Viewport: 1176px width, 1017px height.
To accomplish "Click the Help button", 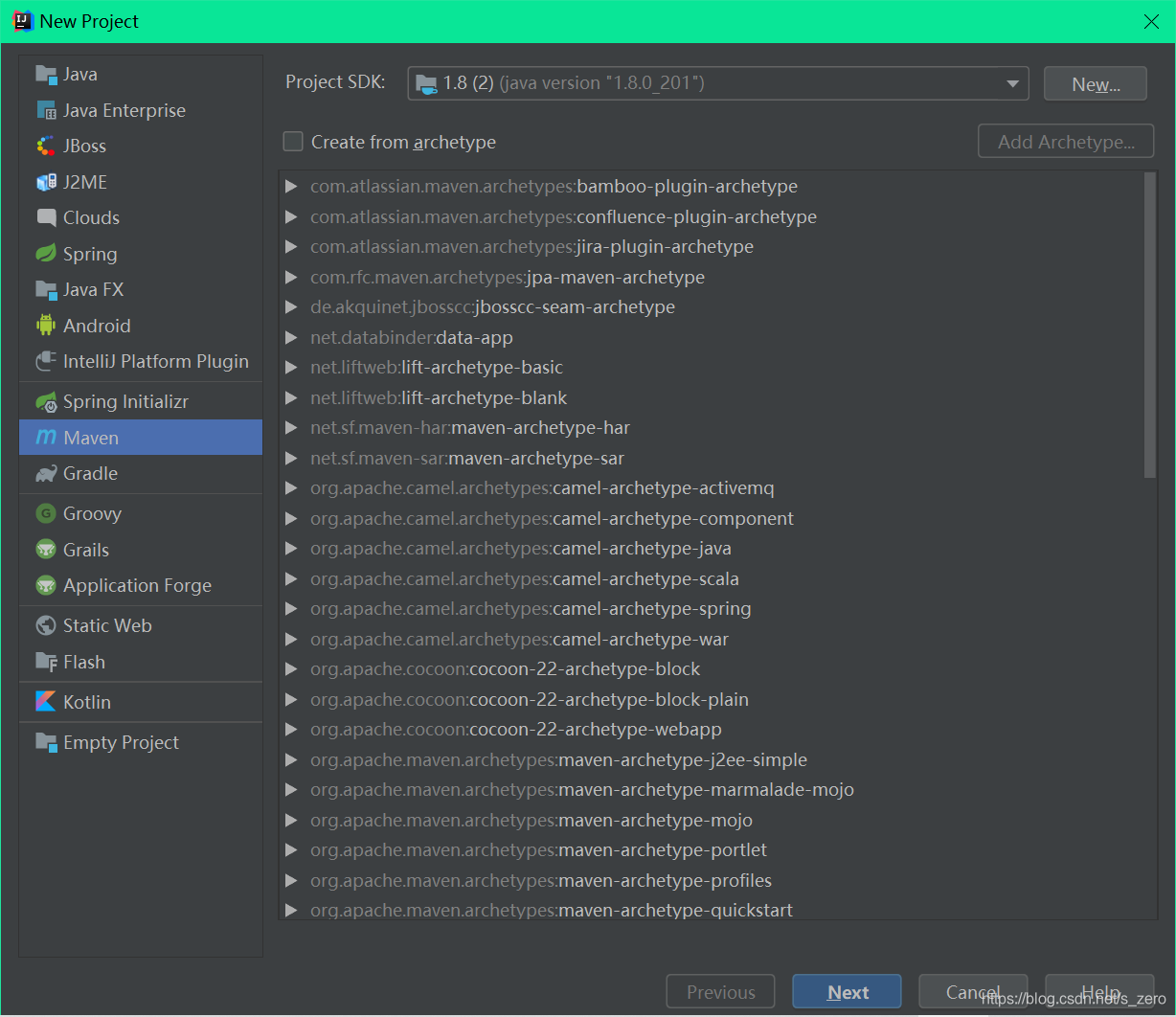I will (x=1099, y=992).
